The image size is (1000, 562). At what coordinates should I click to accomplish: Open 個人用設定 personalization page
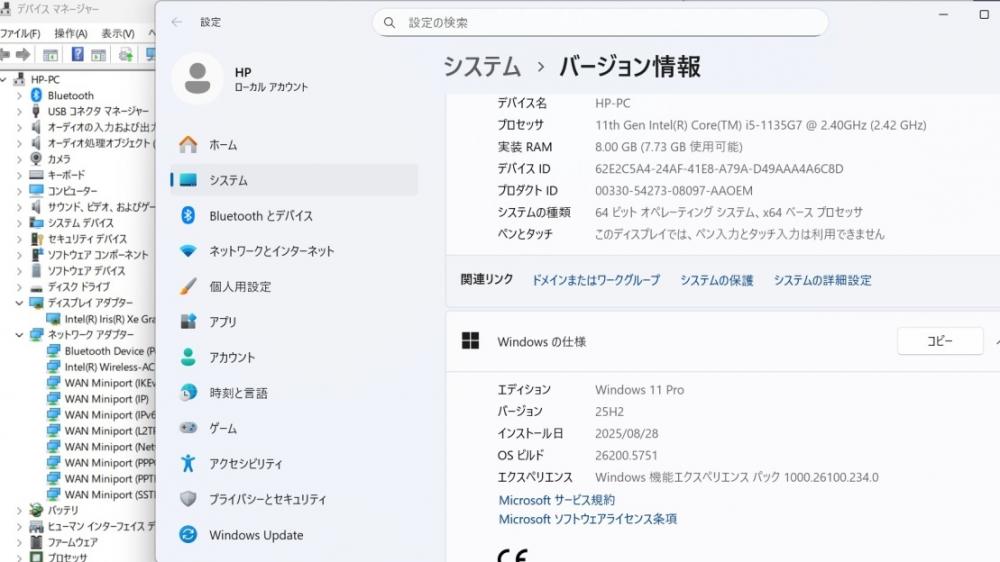293,286
